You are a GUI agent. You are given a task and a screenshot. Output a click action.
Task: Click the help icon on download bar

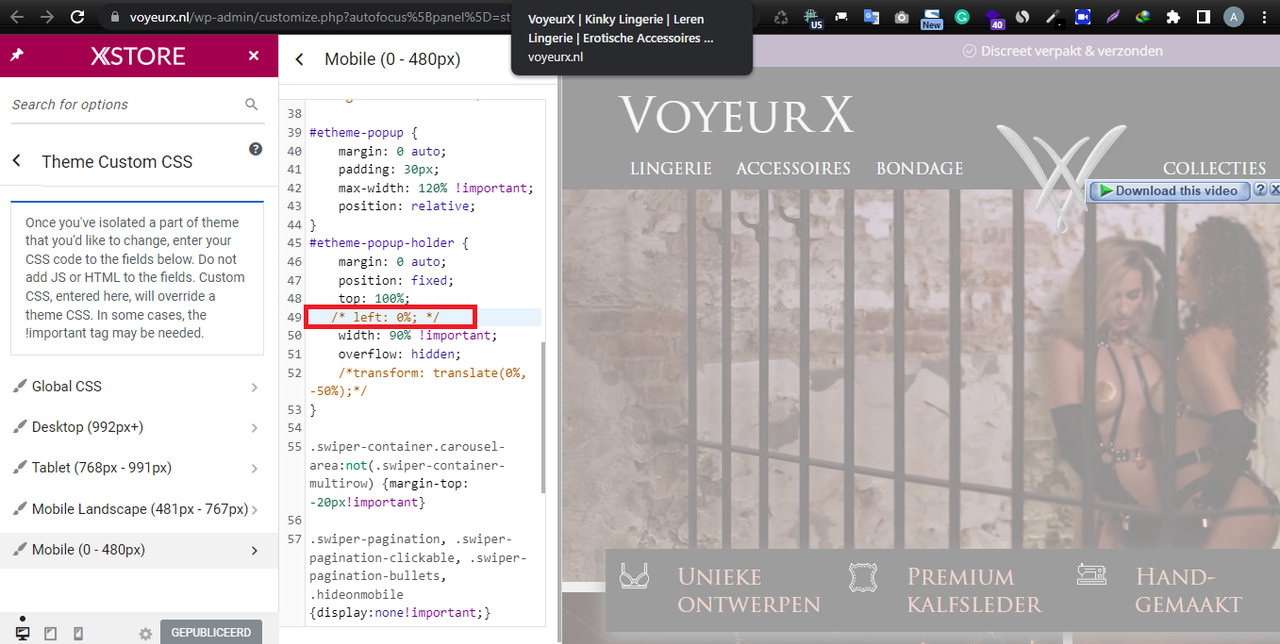tap(1260, 189)
